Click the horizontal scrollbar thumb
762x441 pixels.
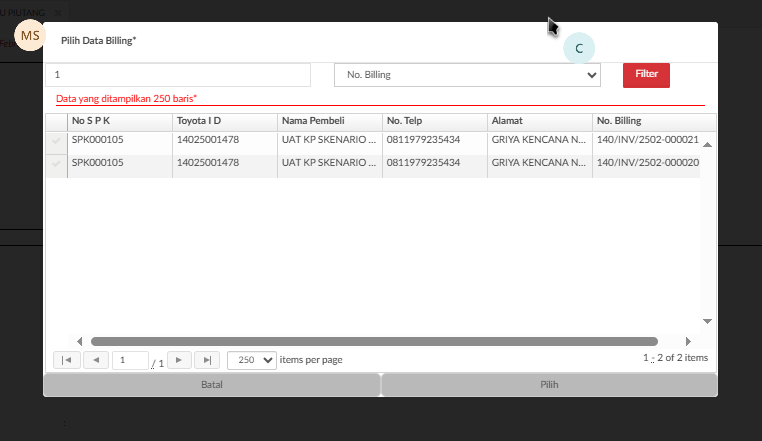(x=374, y=341)
